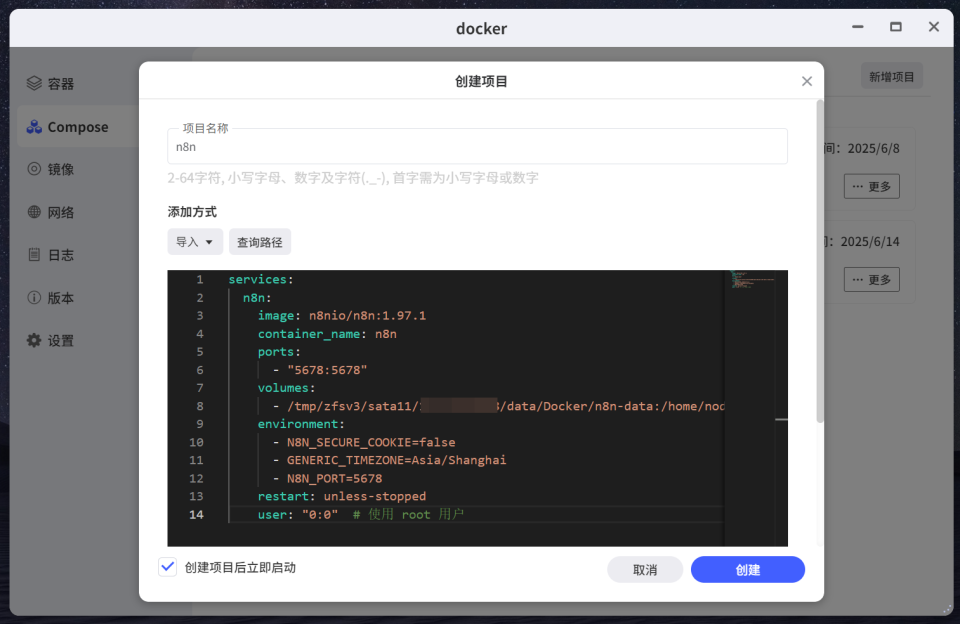The width and height of the screenshot is (960, 624).
Task: Click the dialog vertical scrollbar
Action: [820, 261]
